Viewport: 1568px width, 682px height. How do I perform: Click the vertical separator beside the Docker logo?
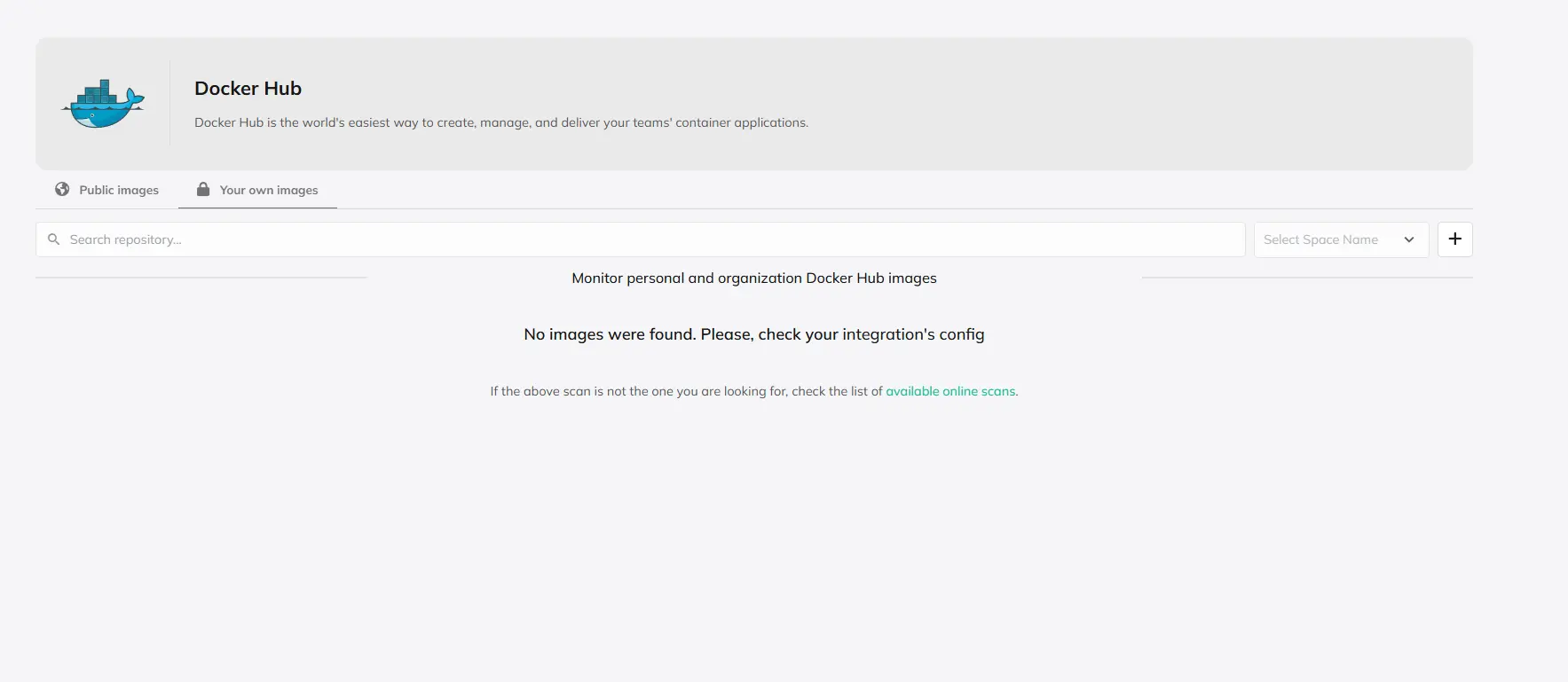(169, 103)
